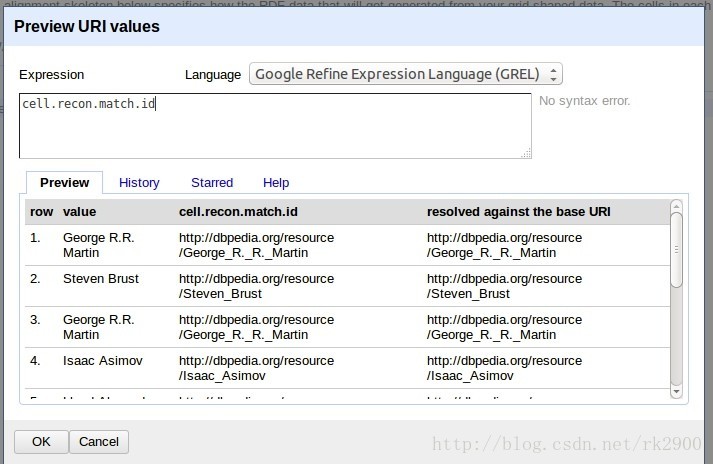Click Isaac_Asimov URI in resolved column
This screenshot has height=464, width=713.
click(x=504, y=368)
